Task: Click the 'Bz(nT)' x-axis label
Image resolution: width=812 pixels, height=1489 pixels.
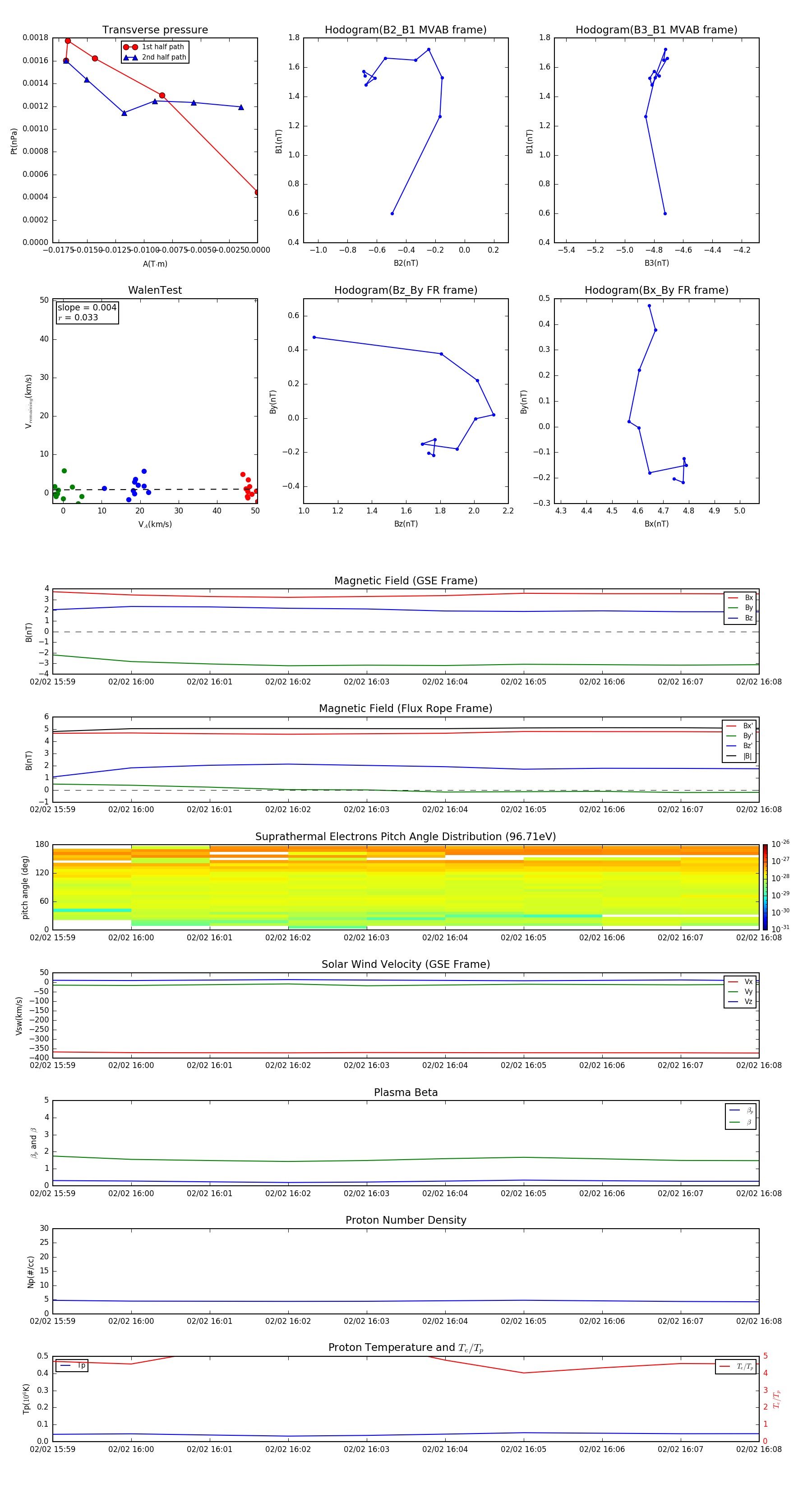Action: pyautogui.click(x=406, y=524)
